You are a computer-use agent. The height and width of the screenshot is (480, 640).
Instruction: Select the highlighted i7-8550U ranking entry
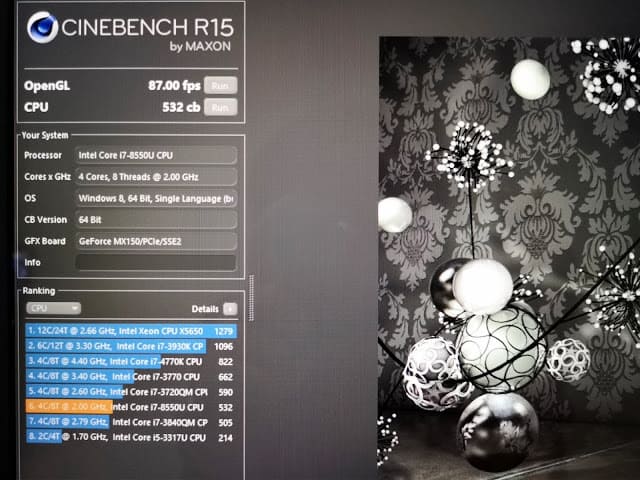(131, 407)
